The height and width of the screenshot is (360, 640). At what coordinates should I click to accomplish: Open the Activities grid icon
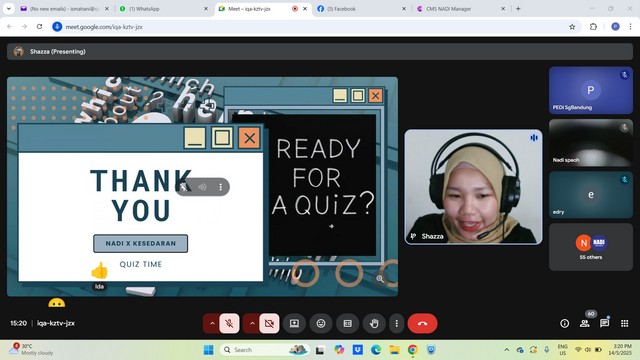[624, 323]
